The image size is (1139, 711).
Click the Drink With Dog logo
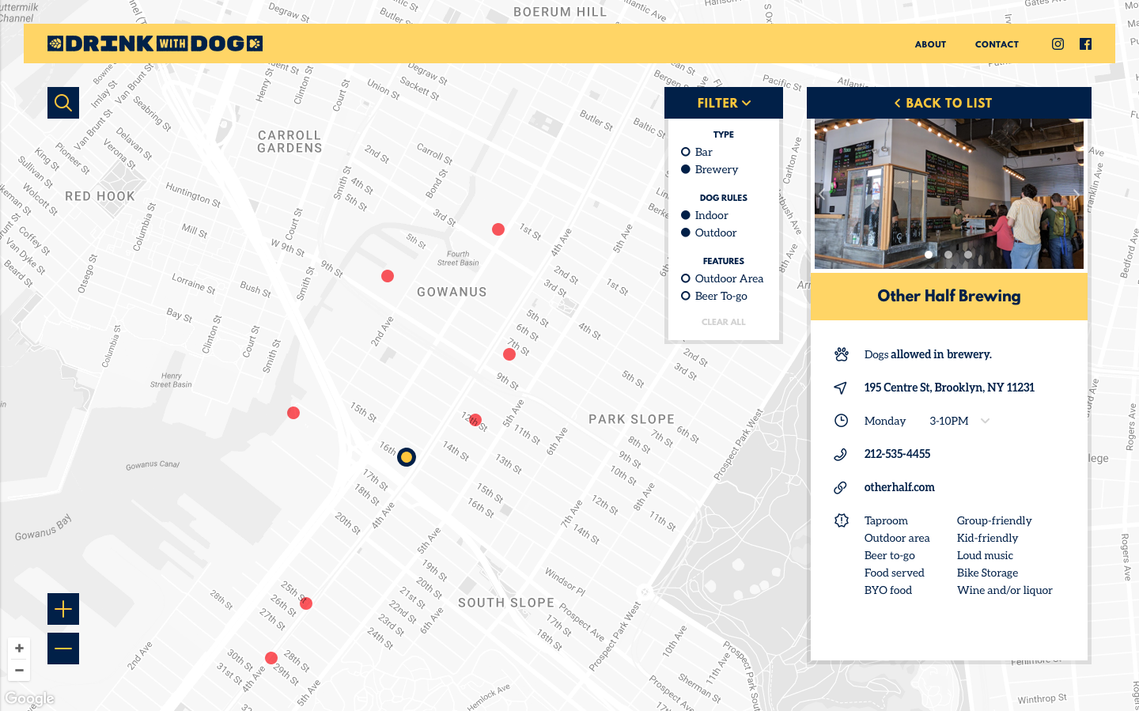[155, 44]
